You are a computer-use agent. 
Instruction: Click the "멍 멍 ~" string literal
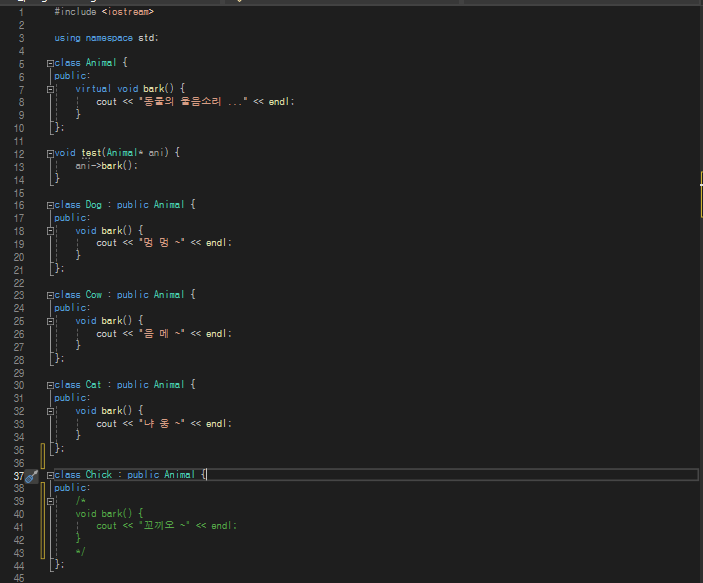(x=162, y=243)
